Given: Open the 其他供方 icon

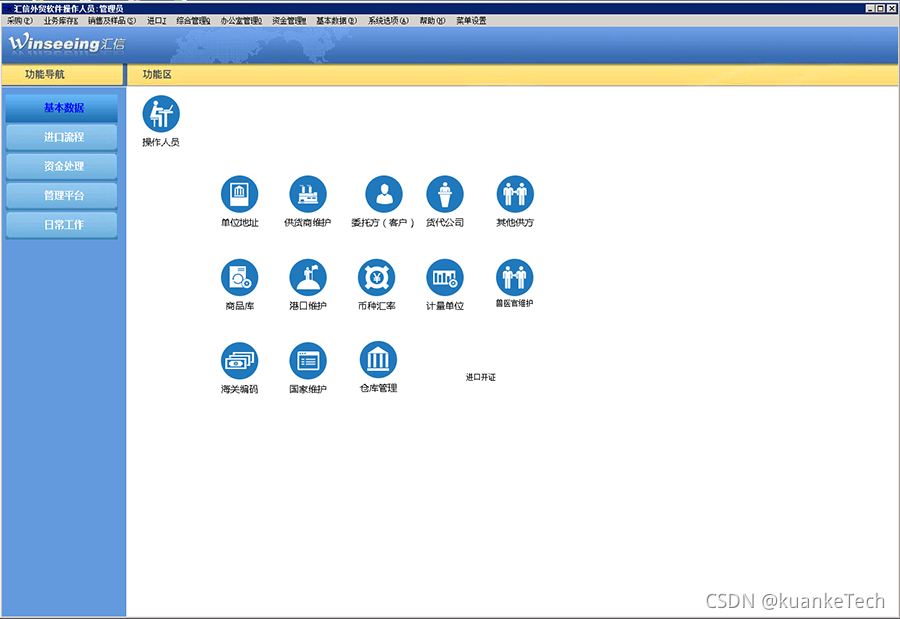Looking at the screenshot, I should pyautogui.click(x=515, y=194).
